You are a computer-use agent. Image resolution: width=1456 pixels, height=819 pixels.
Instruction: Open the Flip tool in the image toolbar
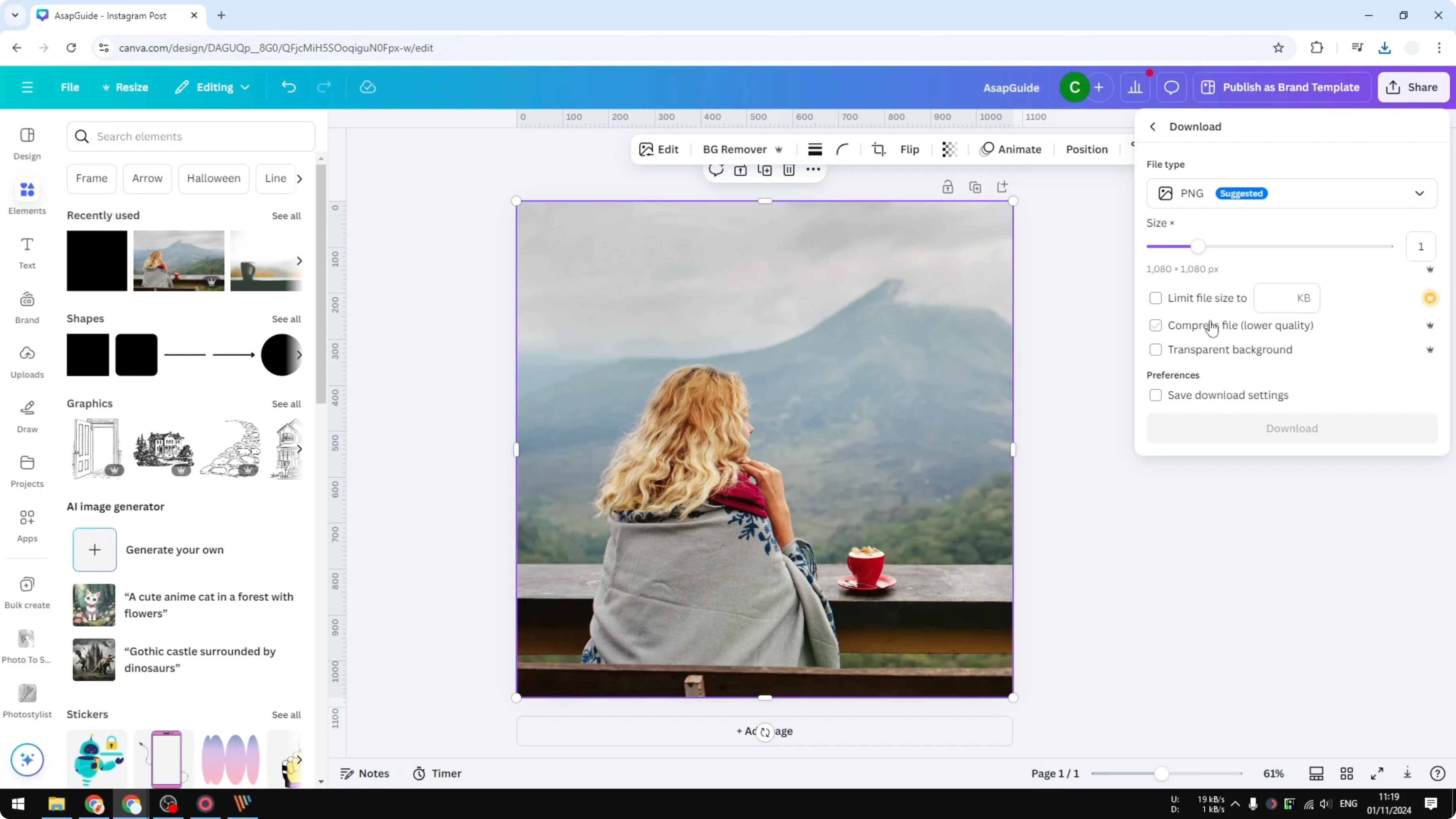coord(910,149)
